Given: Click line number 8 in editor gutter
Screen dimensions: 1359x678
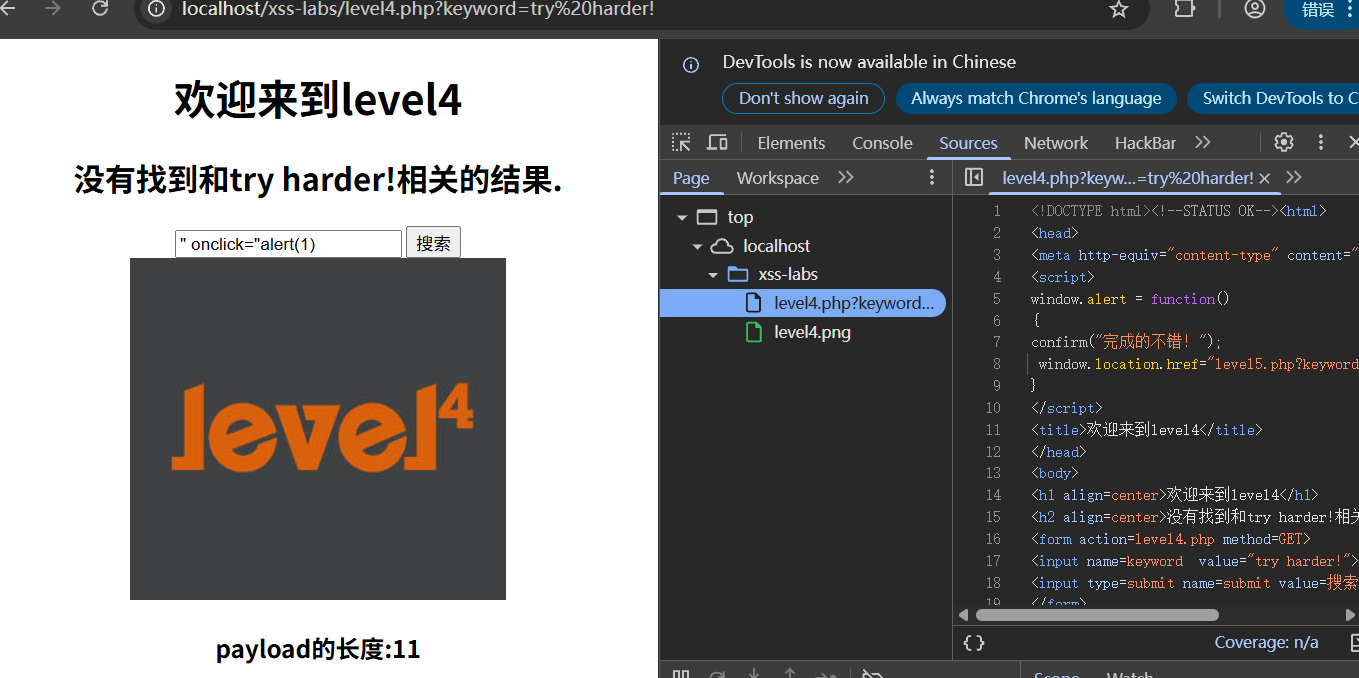Looking at the screenshot, I should 996,364.
